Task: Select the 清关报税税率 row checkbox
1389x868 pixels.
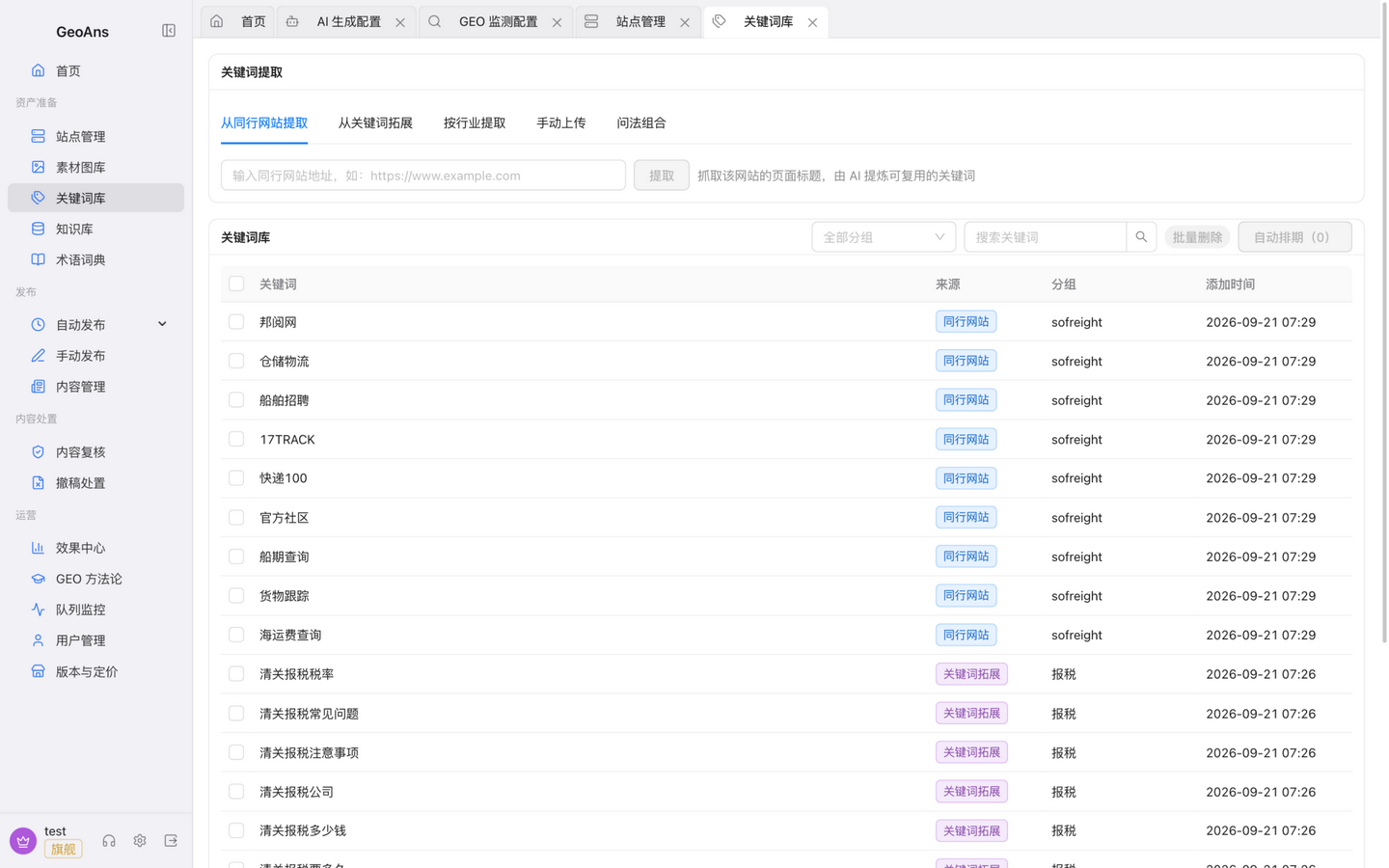Action: (236, 674)
